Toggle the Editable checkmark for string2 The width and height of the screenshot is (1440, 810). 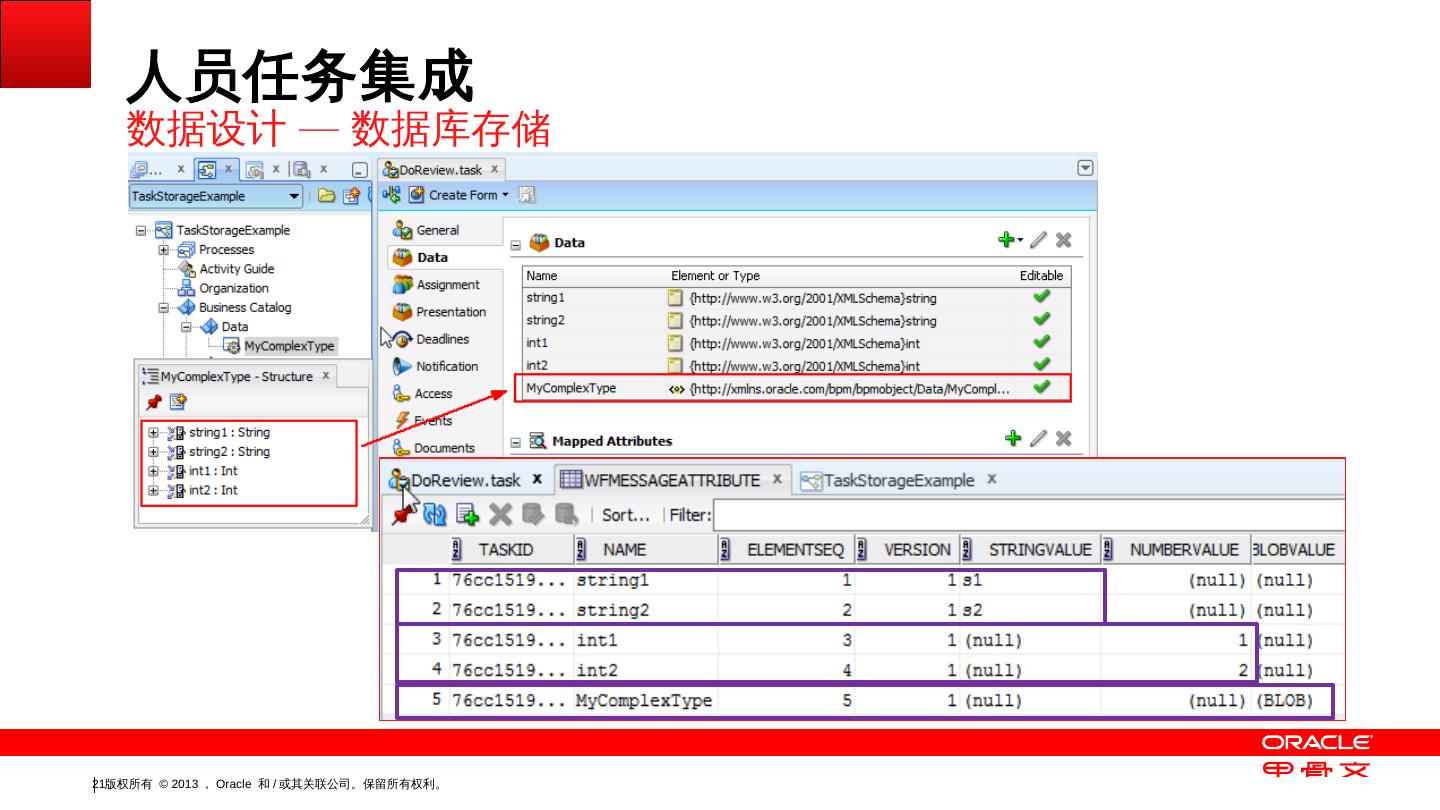pos(1041,320)
